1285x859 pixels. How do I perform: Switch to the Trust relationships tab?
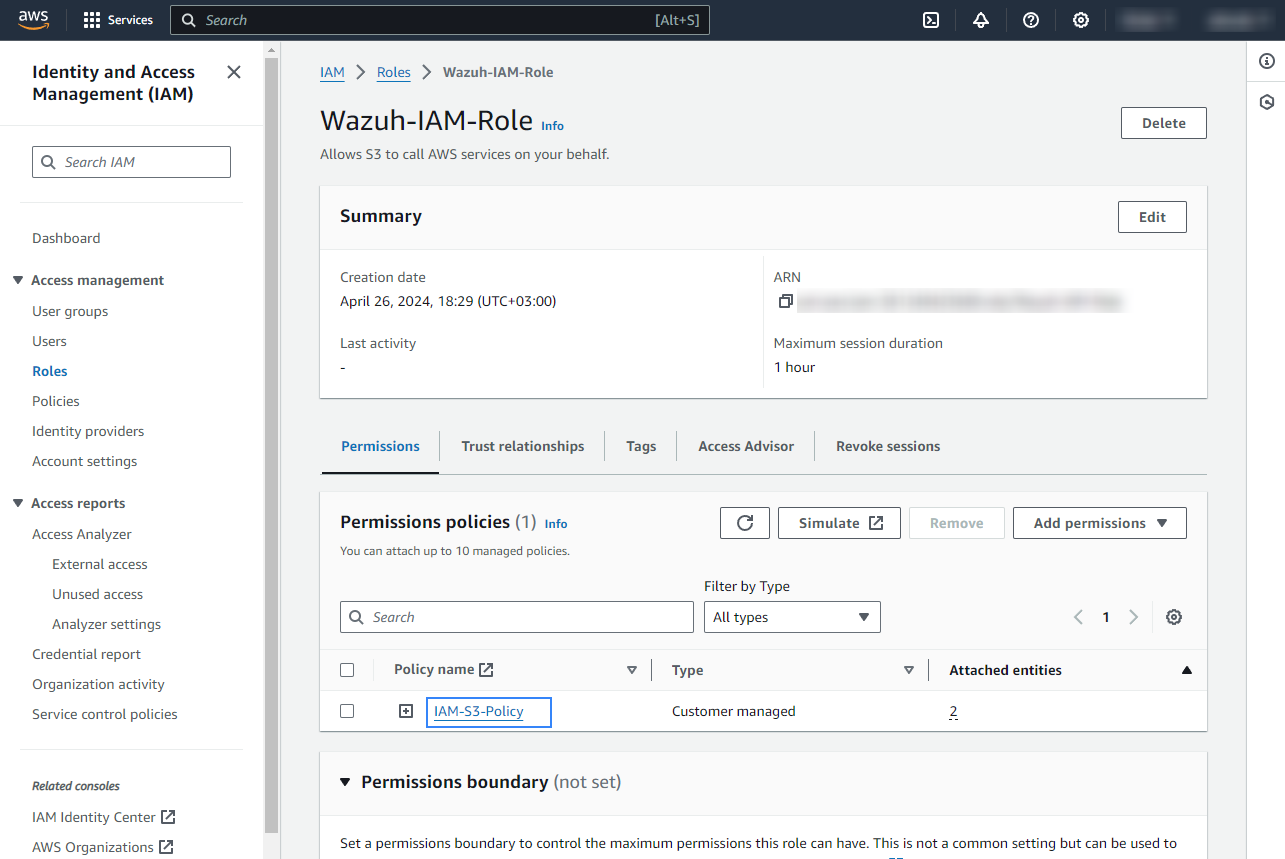point(522,446)
